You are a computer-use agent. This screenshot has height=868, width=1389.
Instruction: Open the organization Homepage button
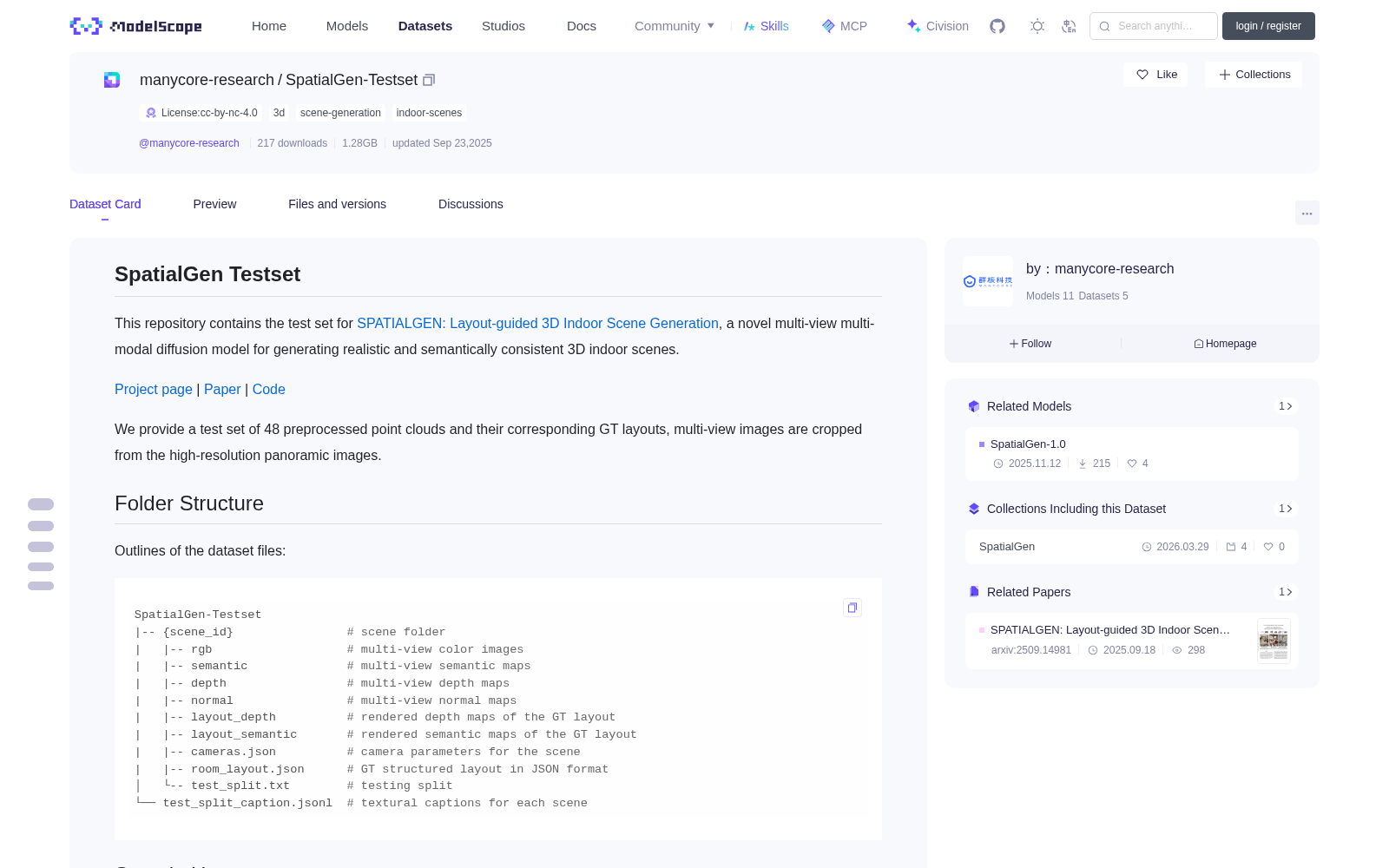tap(1225, 344)
